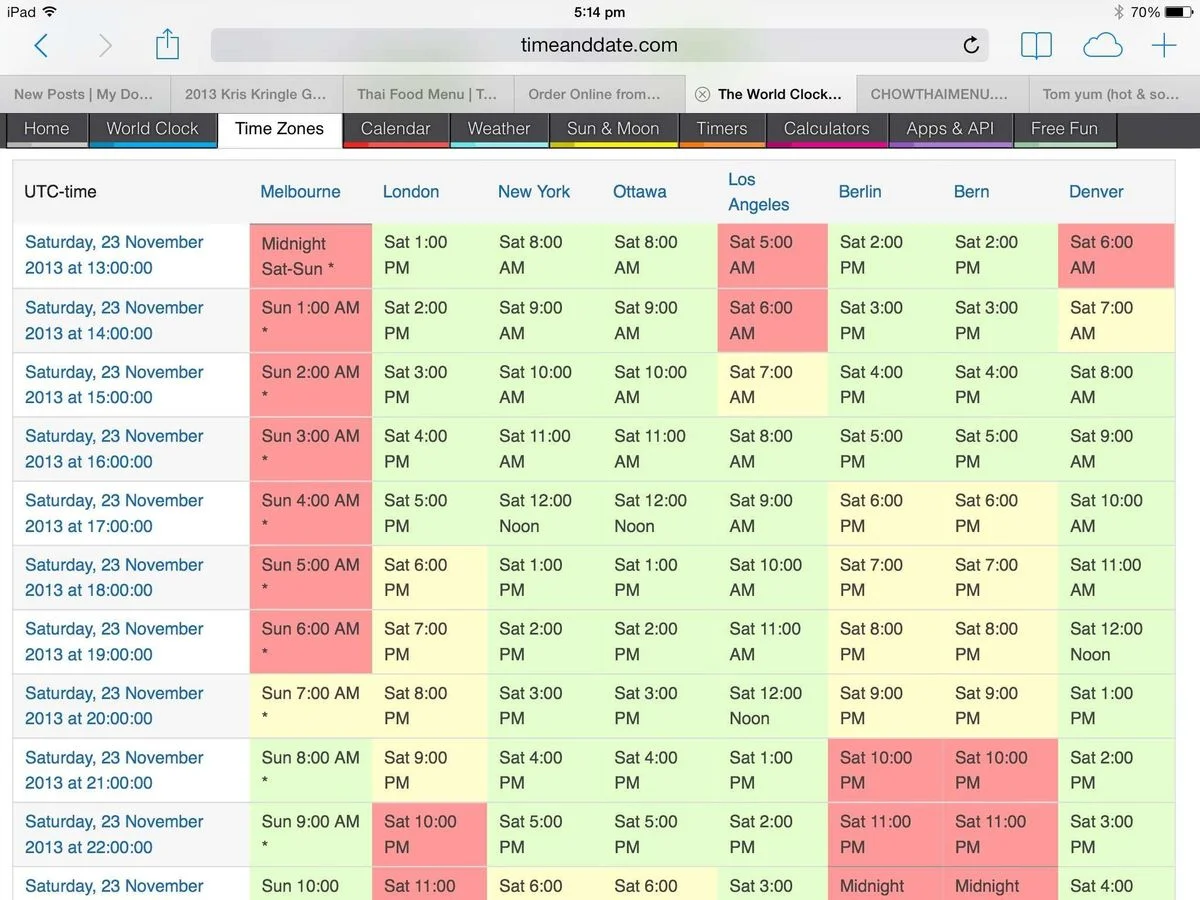This screenshot has height=900, width=1200.
Task: Open the Calendar menu
Action: (395, 129)
